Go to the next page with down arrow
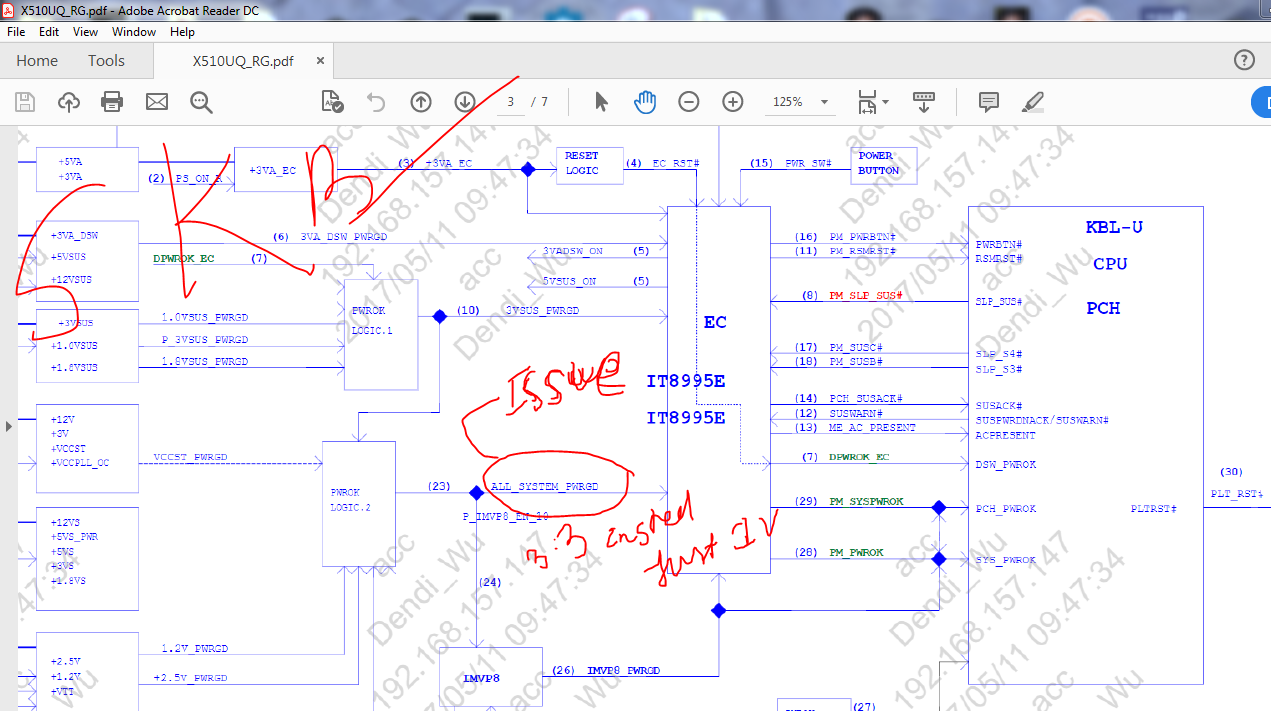The image size is (1271, 711). (x=464, y=101)
